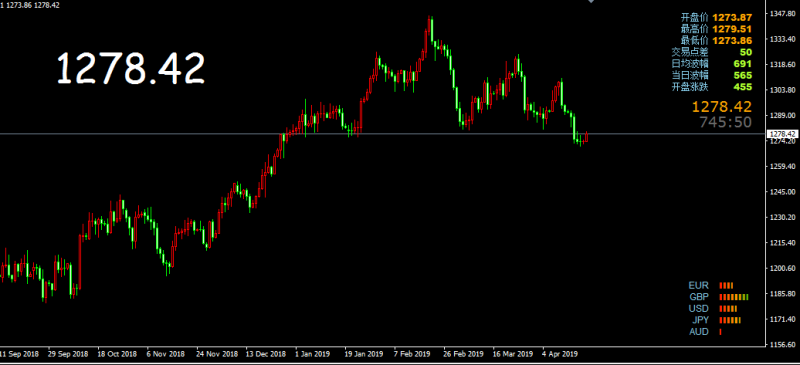Screen dimensions: 800x365
Task: Click the 1200.60 price axis label
Action: coord(784,268)
